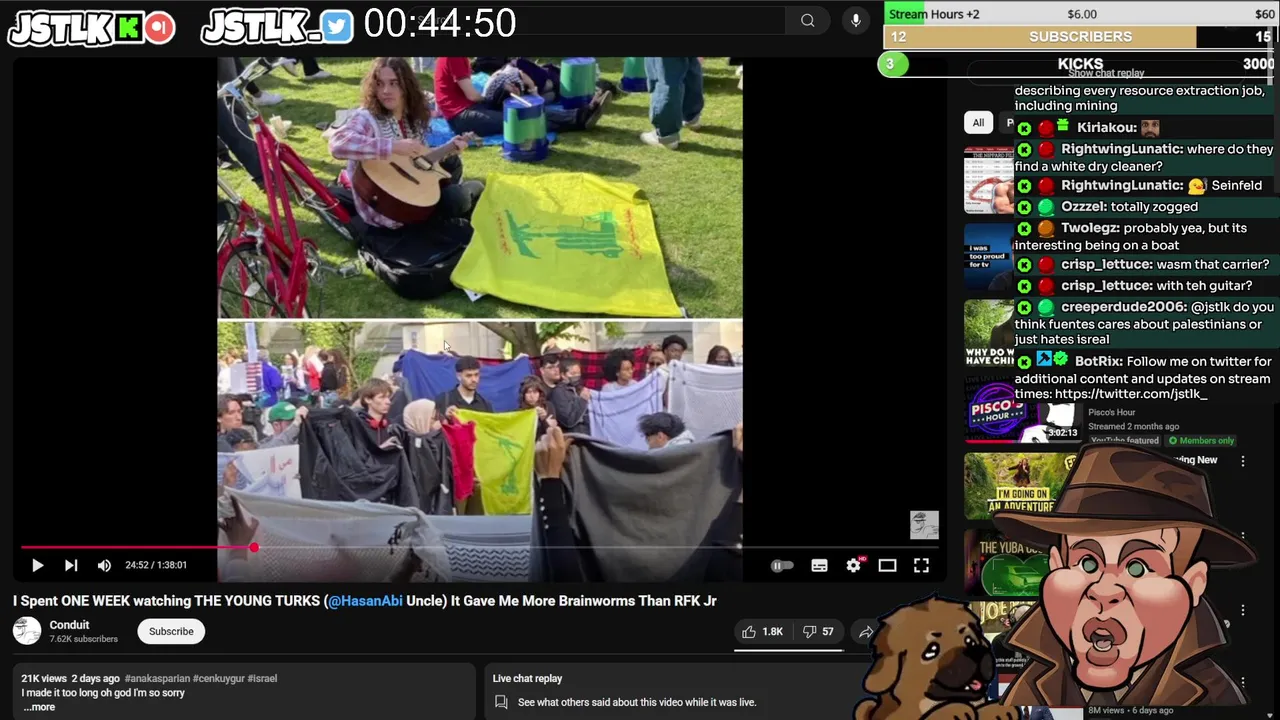Click the SUBSCRIBERS goal bar
1280x720 pixels.
point(1081,37)
